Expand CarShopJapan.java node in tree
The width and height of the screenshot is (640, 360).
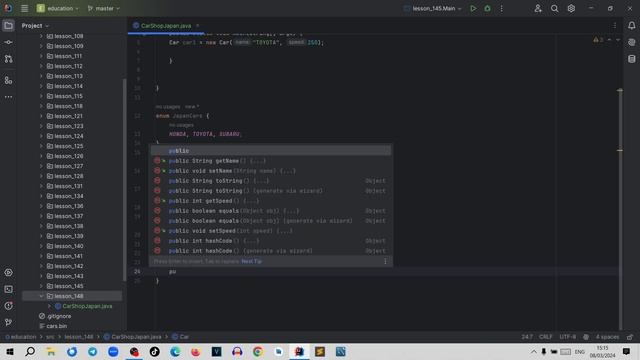pyautogui.click(x=49, y=306)
